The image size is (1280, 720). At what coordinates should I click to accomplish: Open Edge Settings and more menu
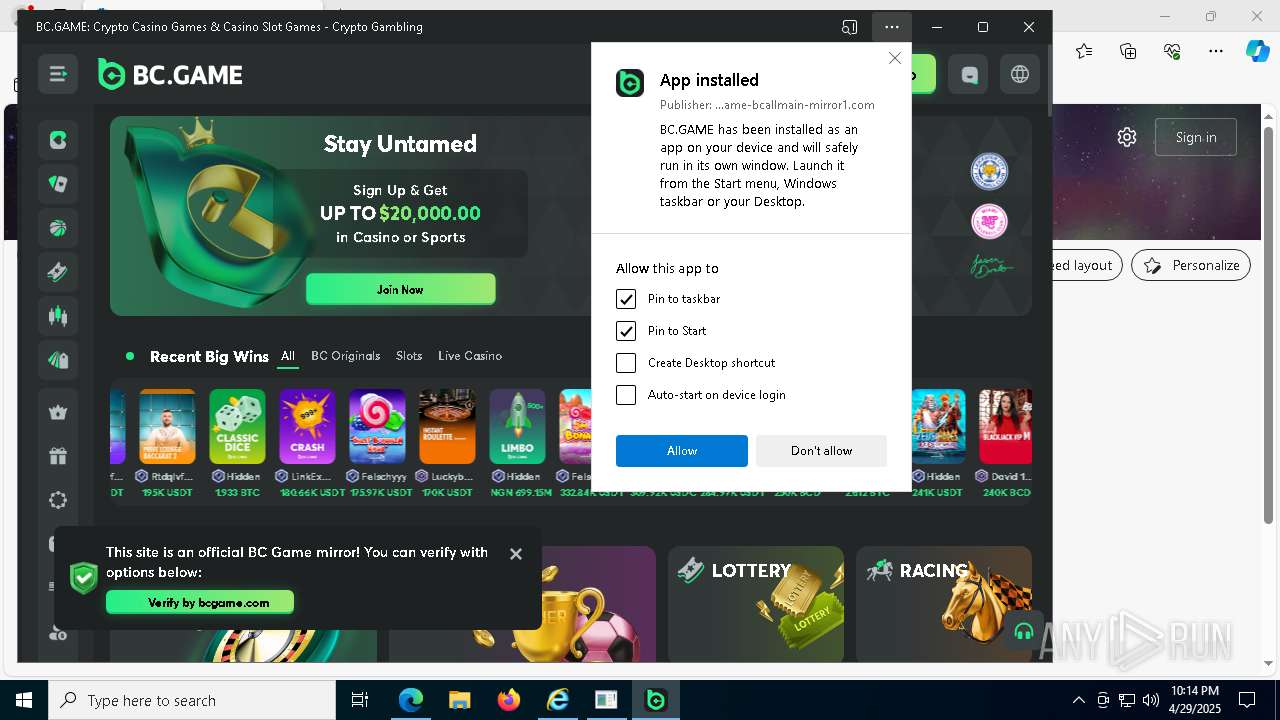(1215, 51)
